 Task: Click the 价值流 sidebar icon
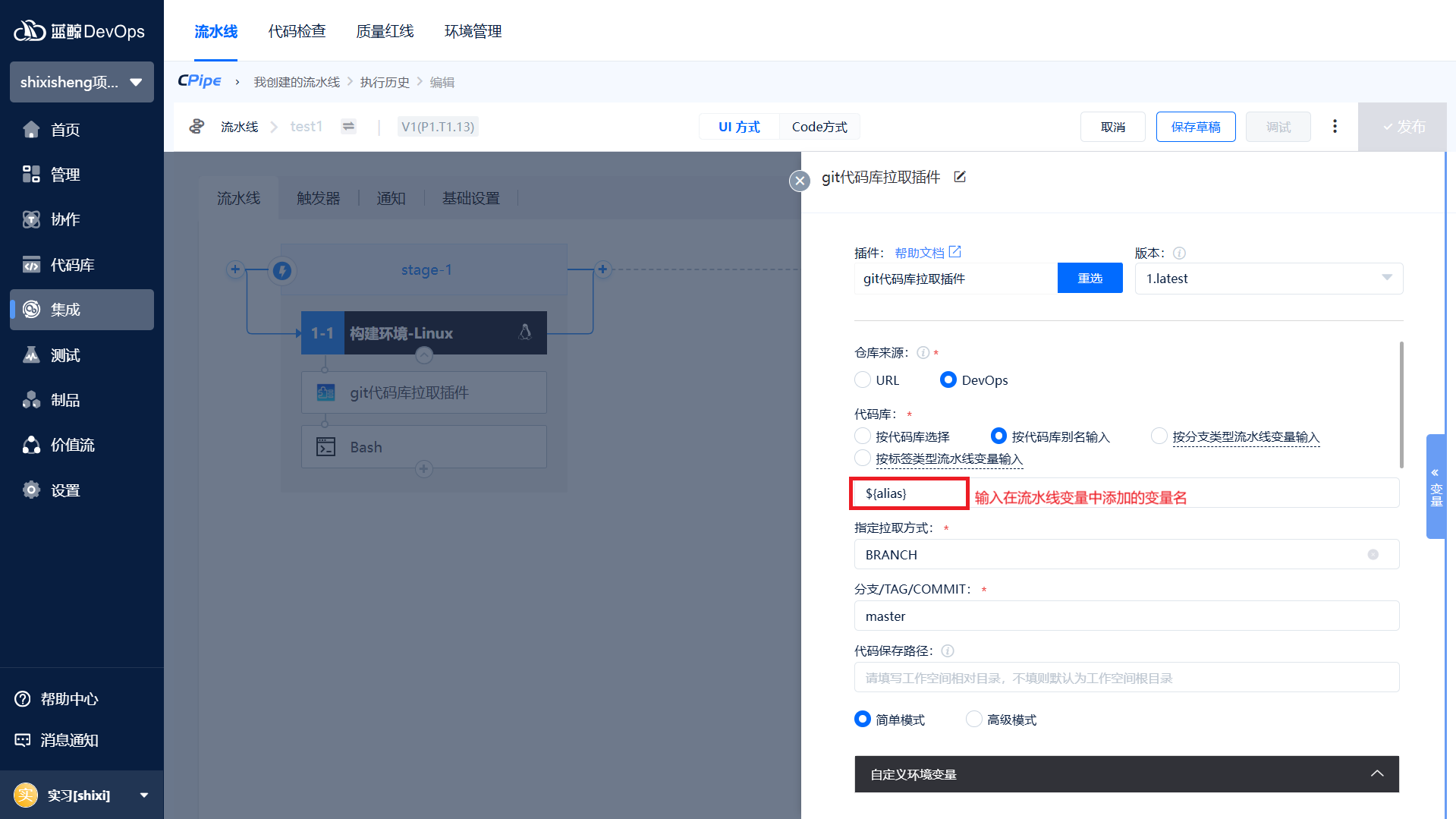[x=31, y=446]
